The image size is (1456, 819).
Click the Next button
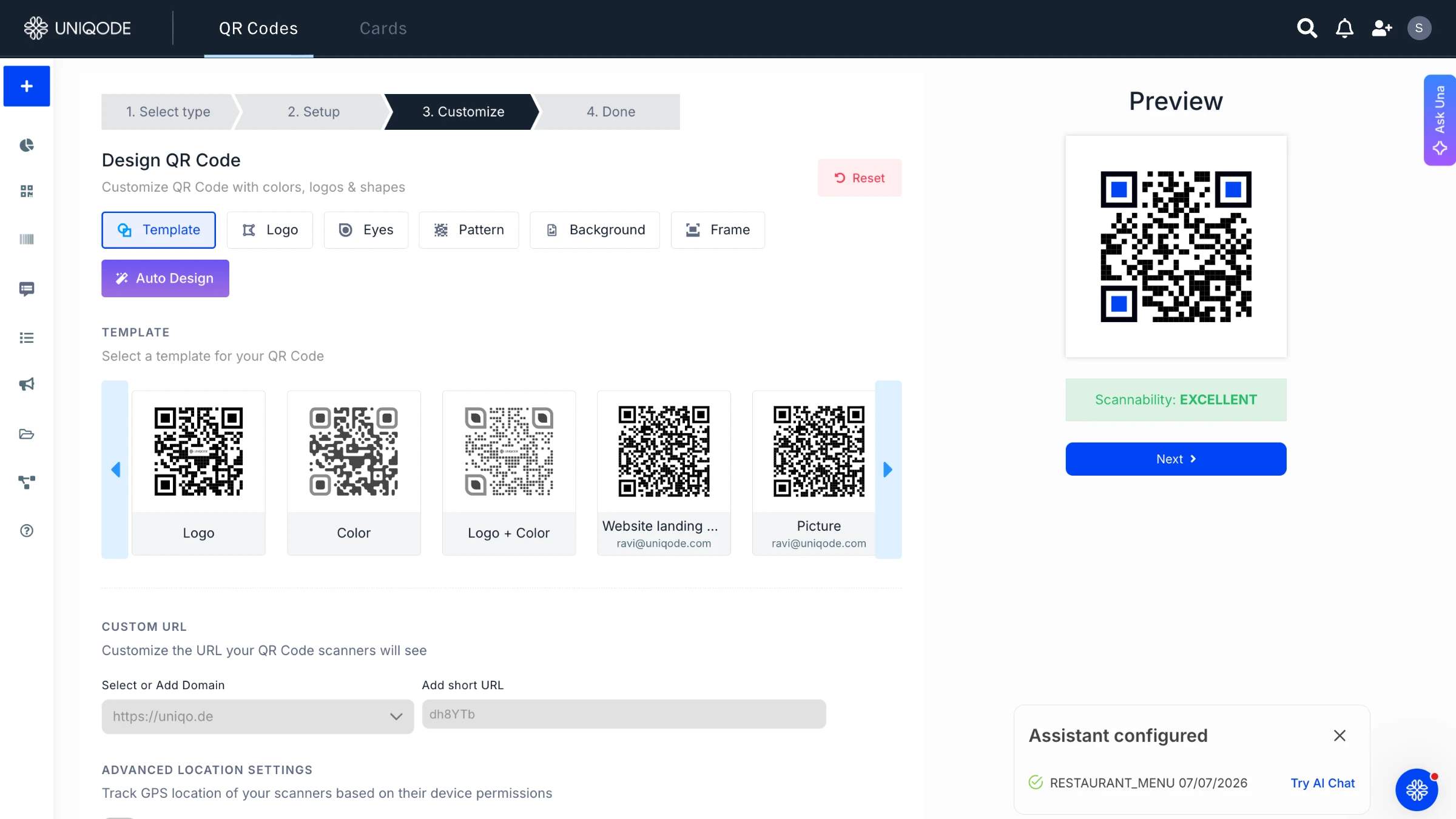pos(1176,459)
